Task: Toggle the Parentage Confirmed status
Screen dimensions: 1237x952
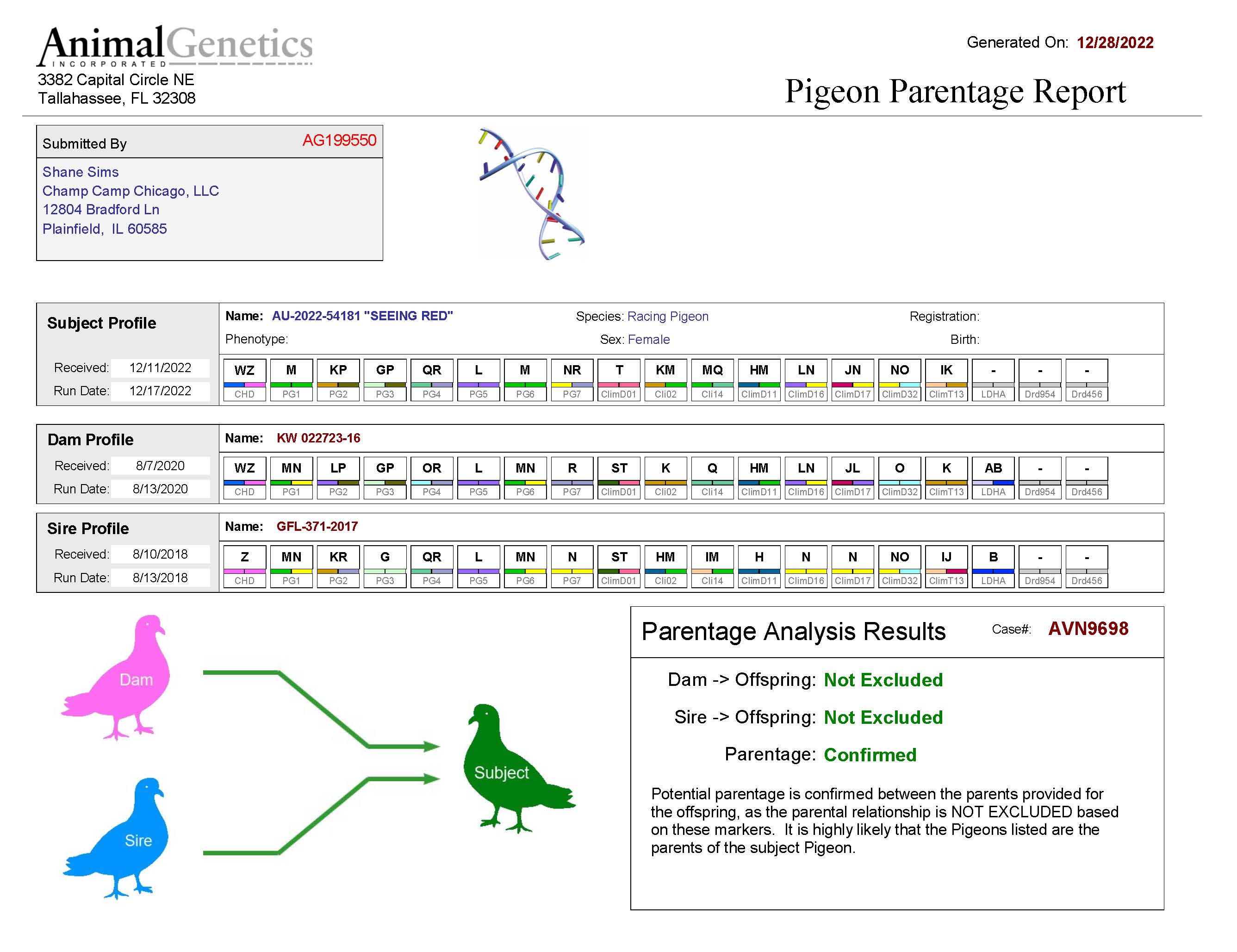Action: (x=870, y=755)
